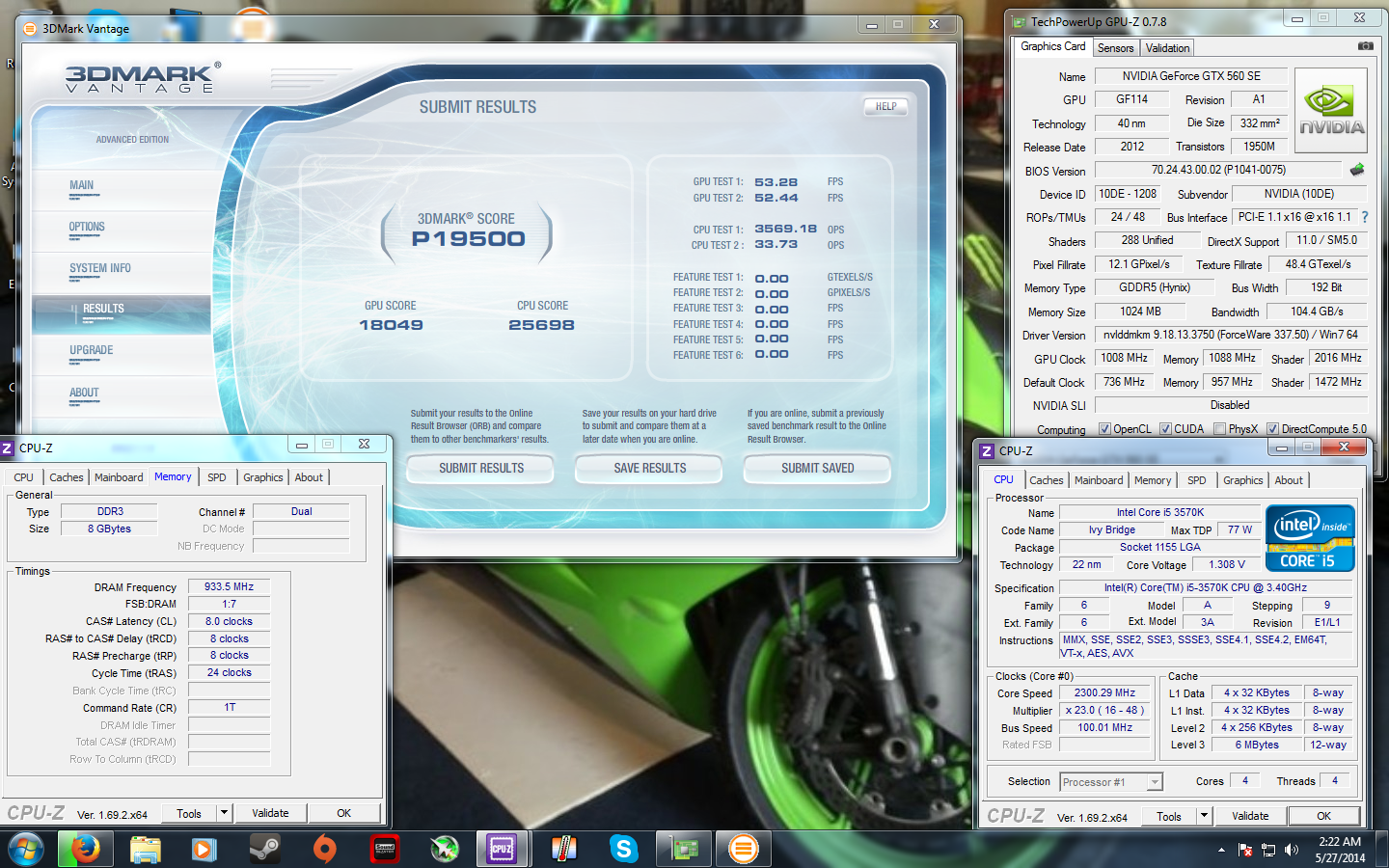
Task: Click the DRAM Frequency value 933.5 MHz
Action: (x=229, y=586)
